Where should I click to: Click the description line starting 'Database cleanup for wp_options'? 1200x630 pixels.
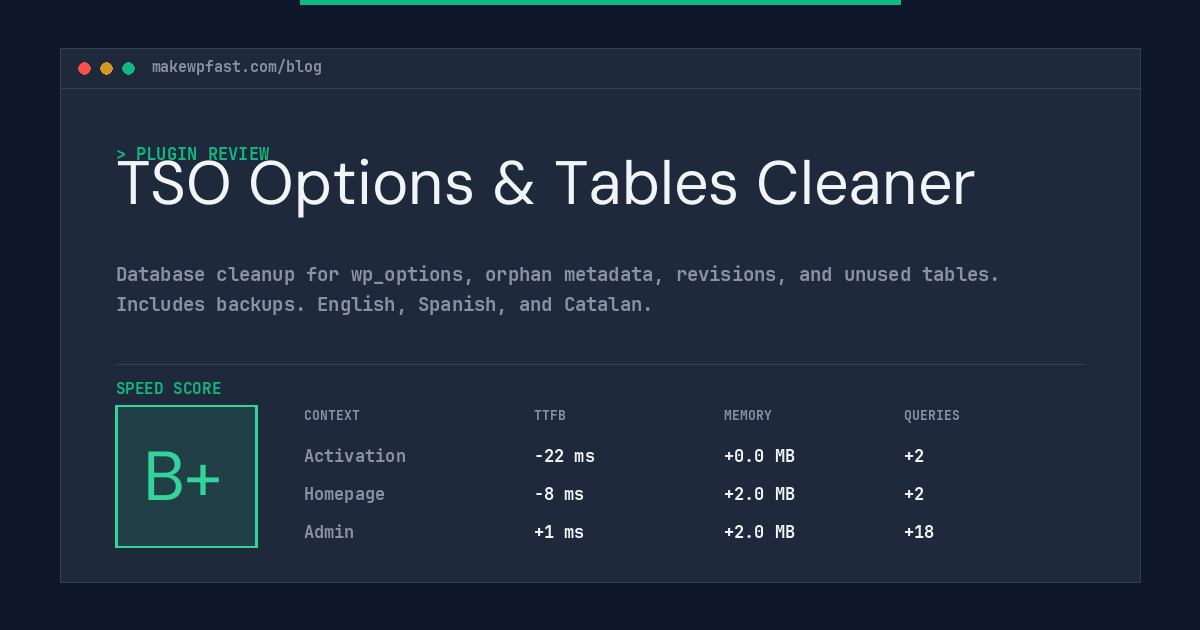tap(558, 275)
